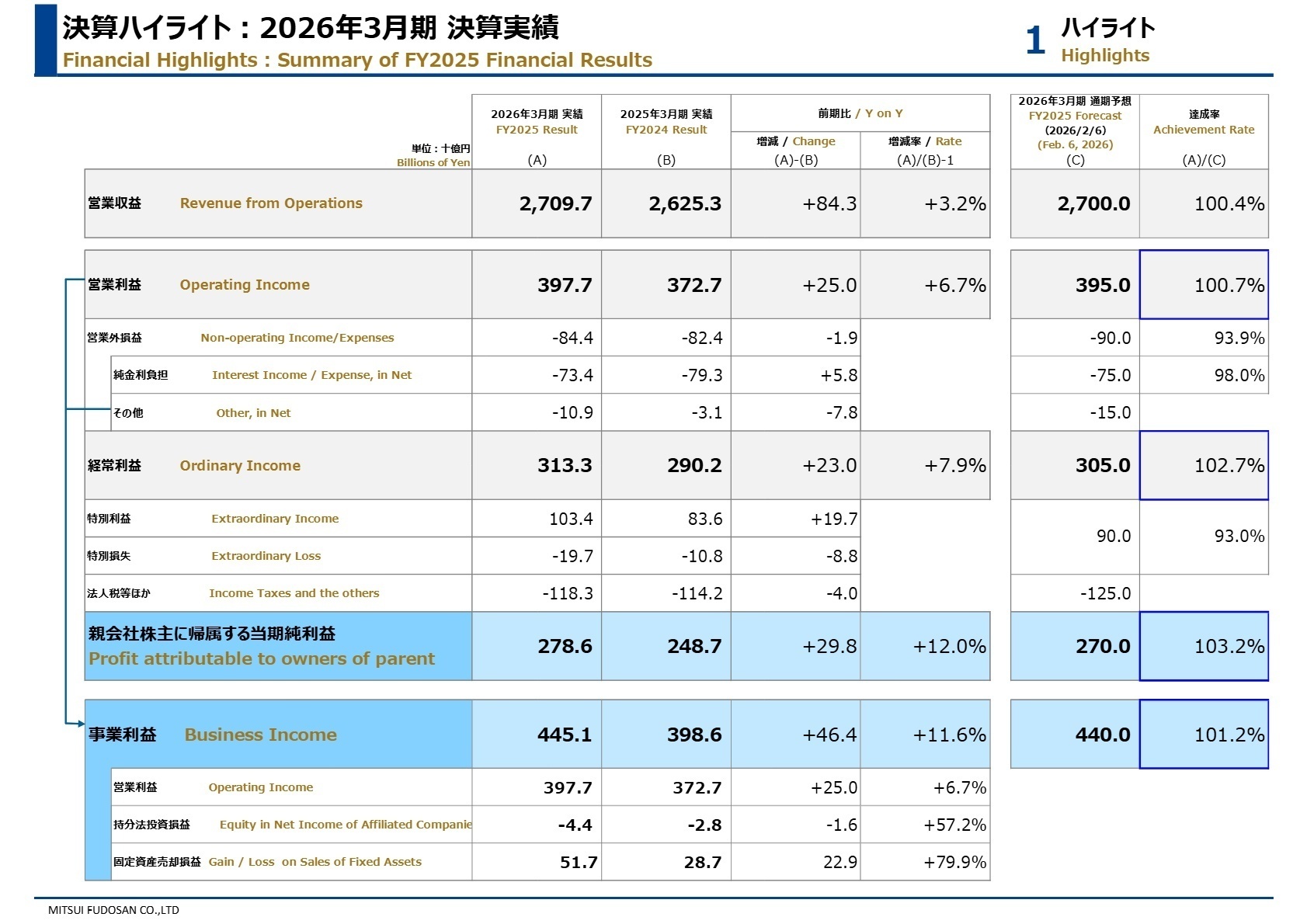Click the -4.4 equity income value
Screen dimensions: 1307x924
(x=575, y=825)
